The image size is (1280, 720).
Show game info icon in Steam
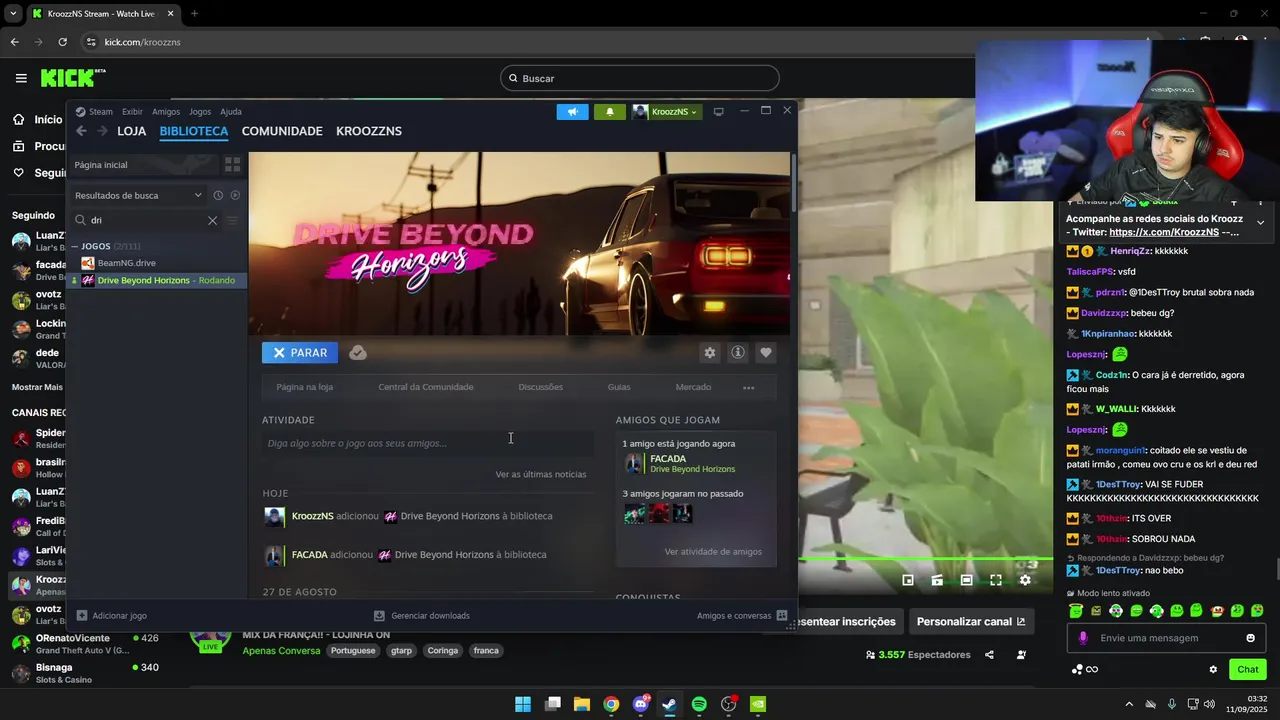(x=738, y=353)
